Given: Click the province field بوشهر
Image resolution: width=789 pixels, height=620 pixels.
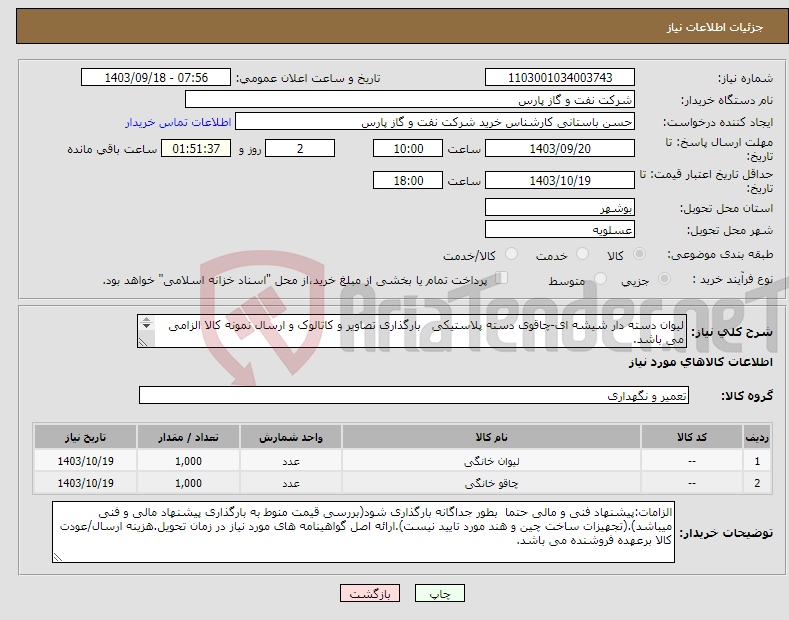Looking at the screenshot, I should tap(560, 207).
